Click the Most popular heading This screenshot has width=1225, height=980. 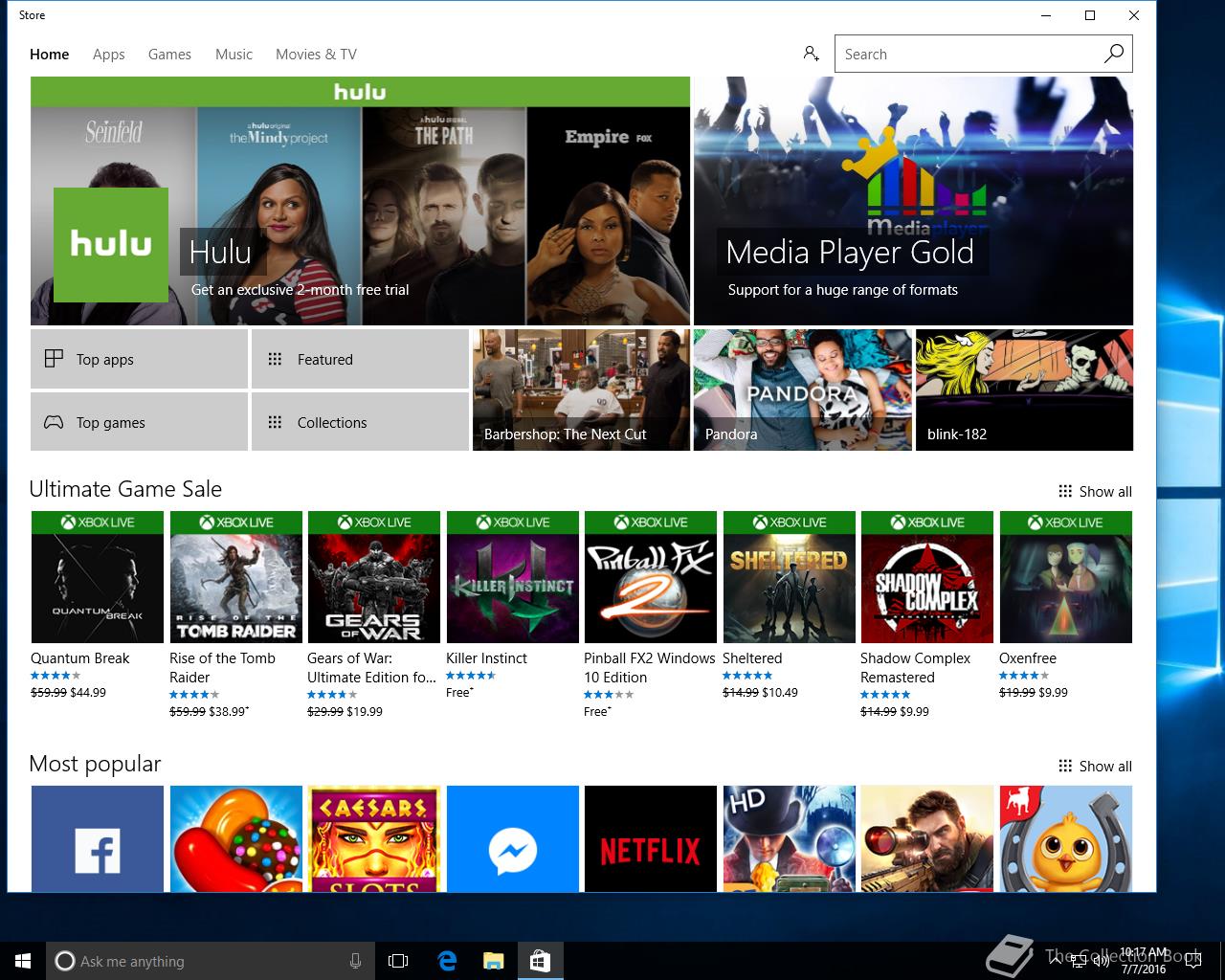pyautogui.click(x=95, y=764)
